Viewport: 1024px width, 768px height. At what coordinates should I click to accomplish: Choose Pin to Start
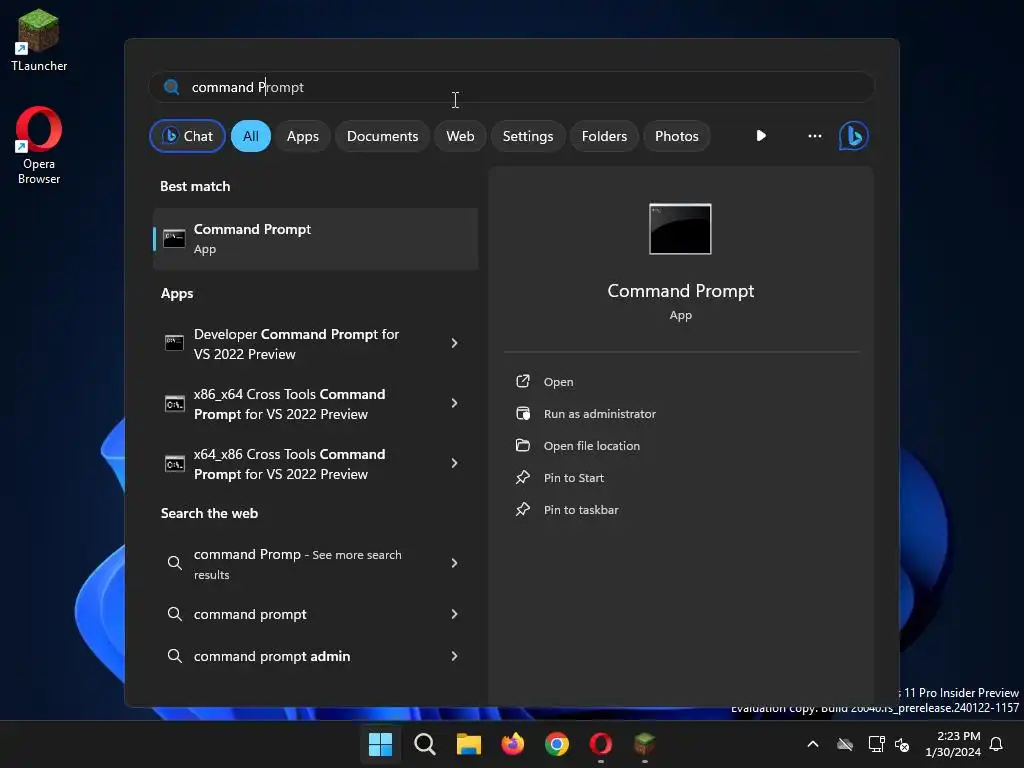click(573, 478)
